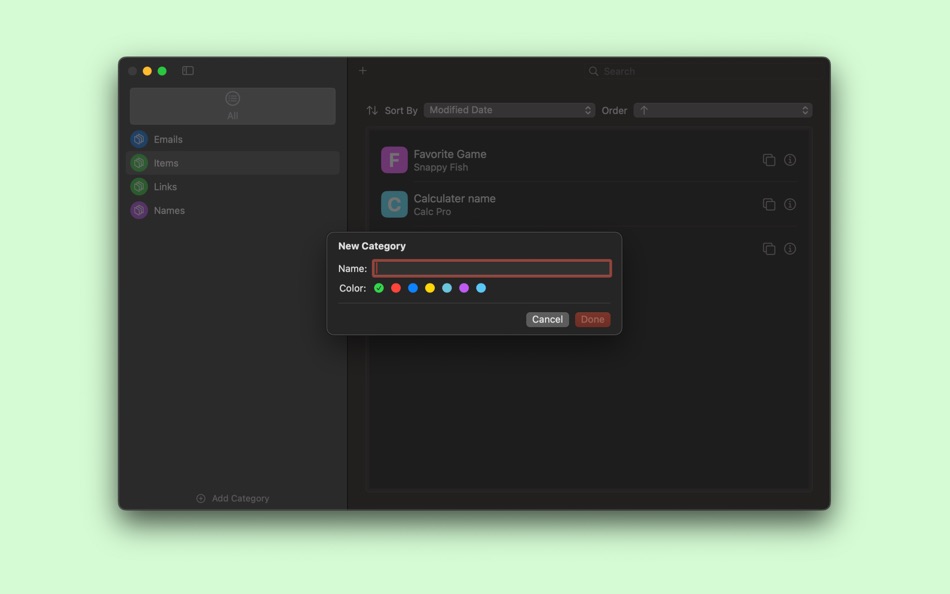Choose the yellow color swatch

(430, 288)
